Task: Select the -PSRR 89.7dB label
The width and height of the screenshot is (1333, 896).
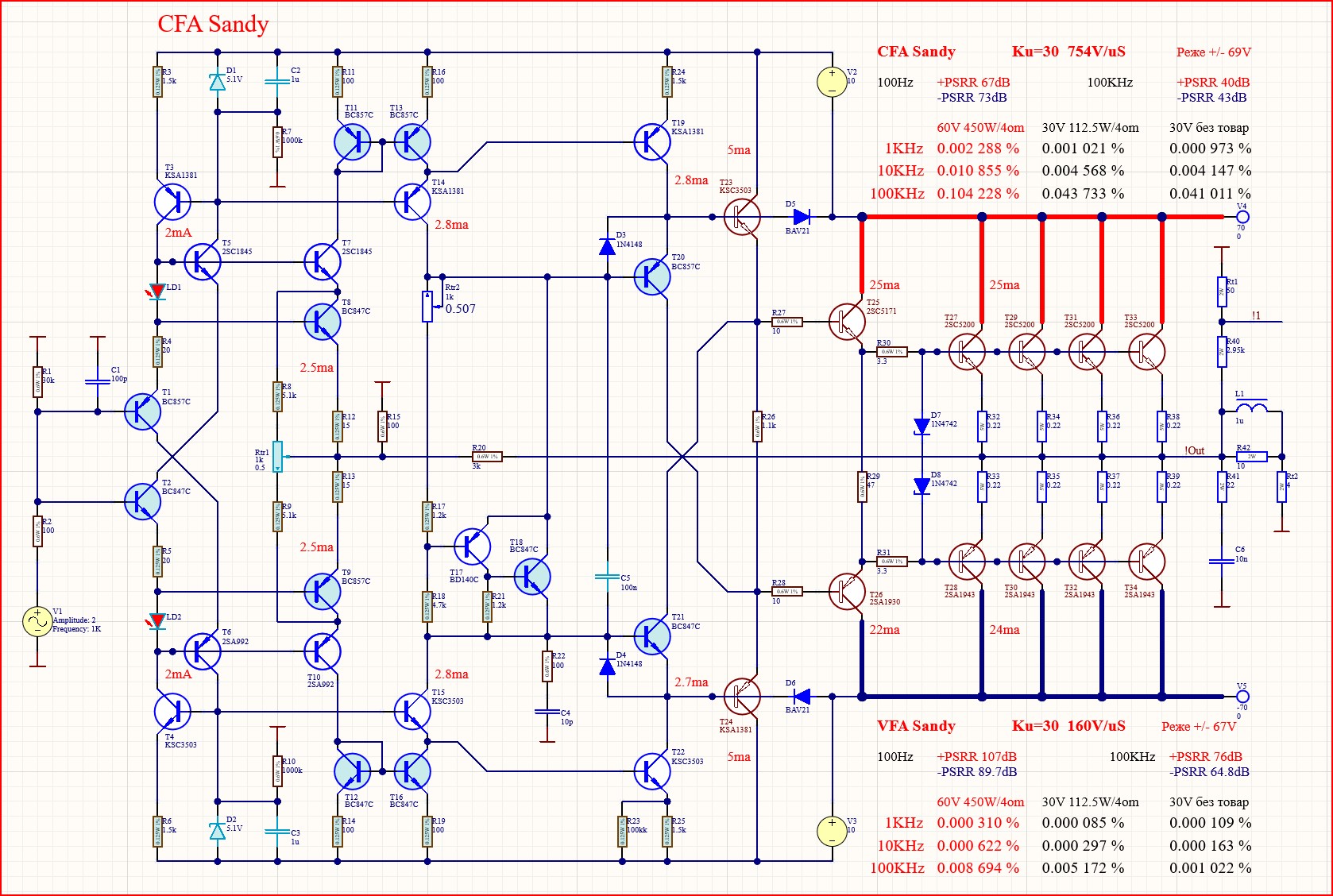Action: [977, 772]
